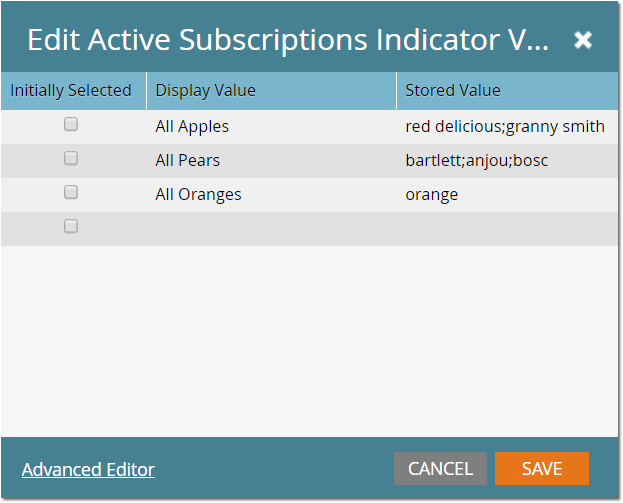Click the empty Display Value cell in last row
This screenshot has width=623, height=503.
coord(270,228)
